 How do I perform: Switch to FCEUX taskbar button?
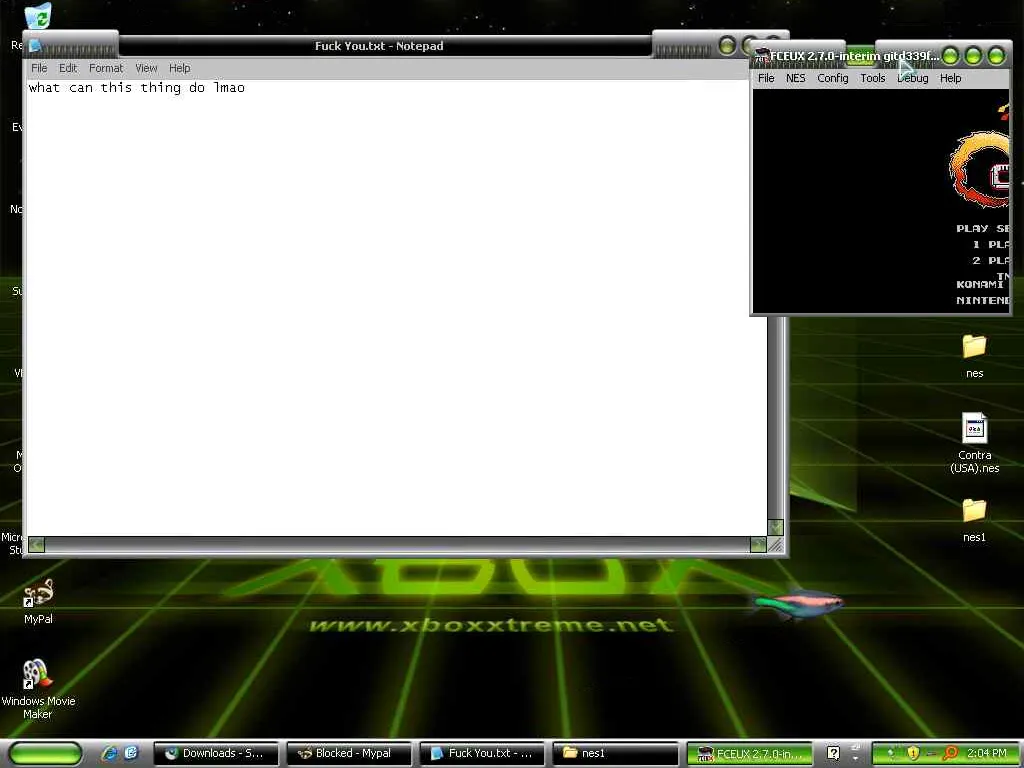[x=749, y=753]
